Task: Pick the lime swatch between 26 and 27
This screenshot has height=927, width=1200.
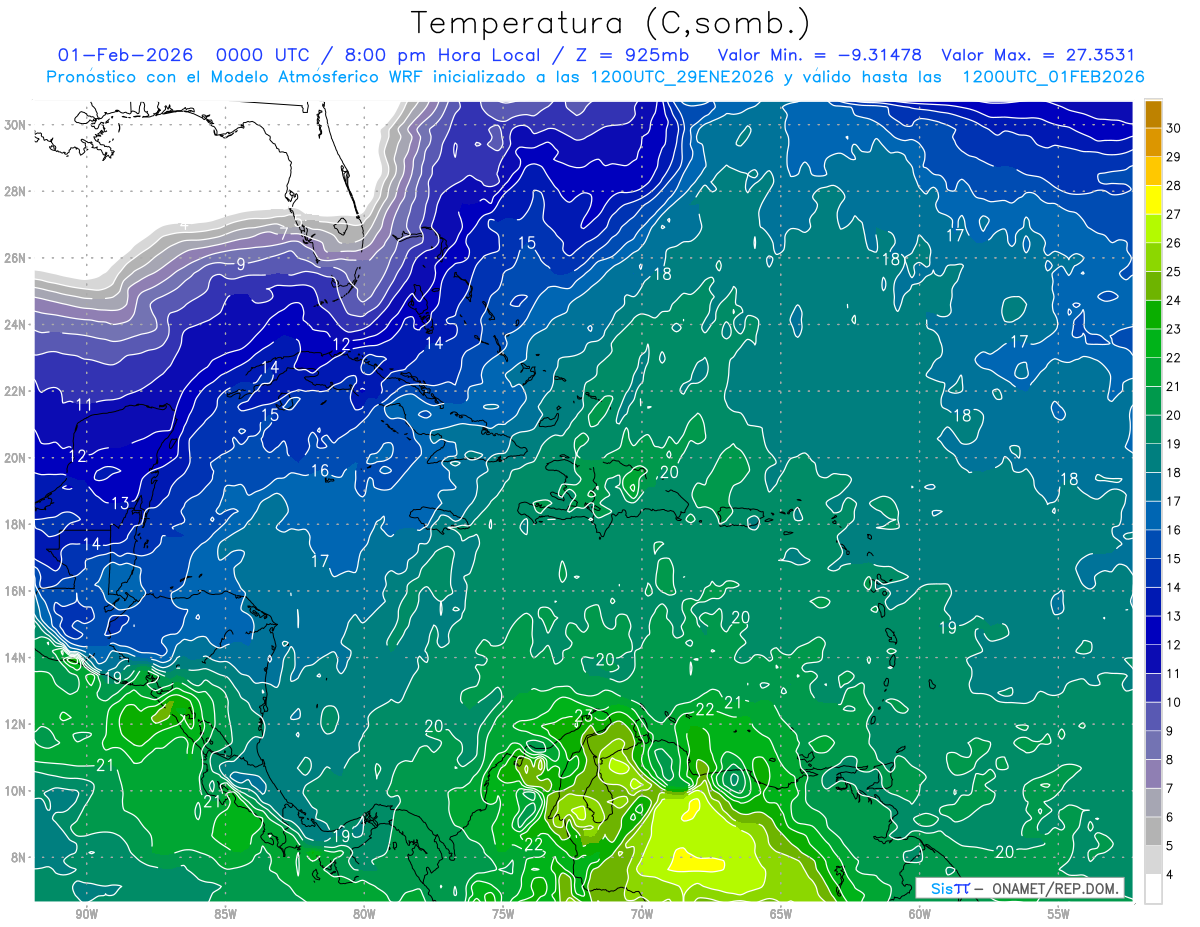Action: (1154, 228)
